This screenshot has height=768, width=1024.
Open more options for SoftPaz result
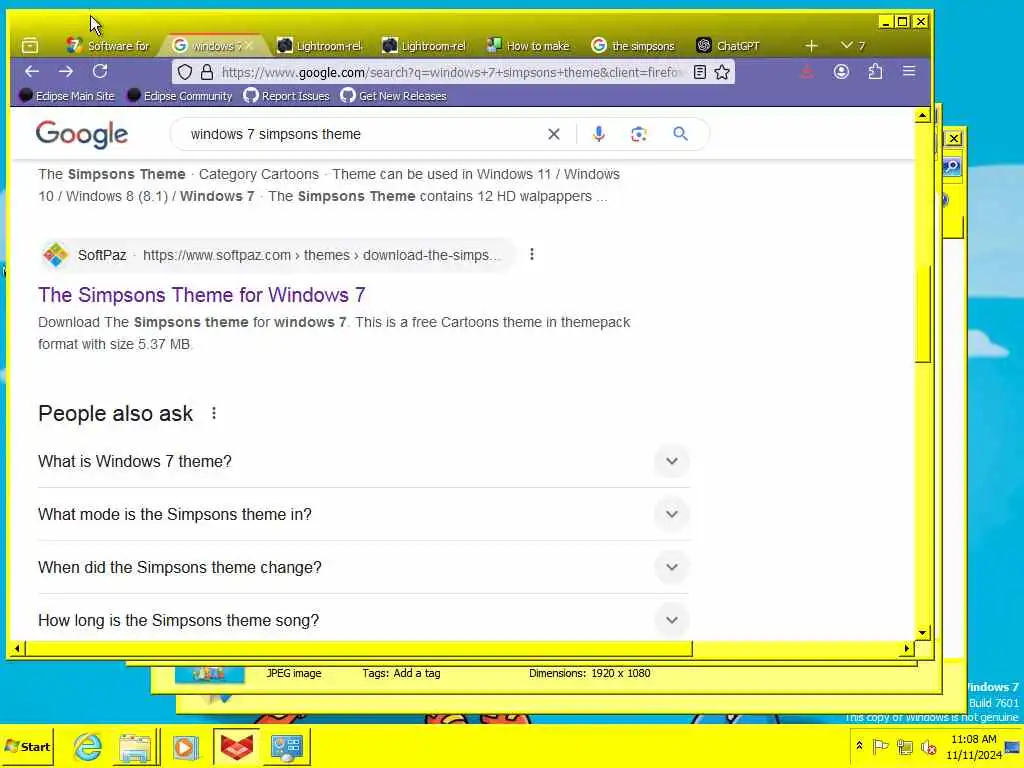click(x=532, y=255)
